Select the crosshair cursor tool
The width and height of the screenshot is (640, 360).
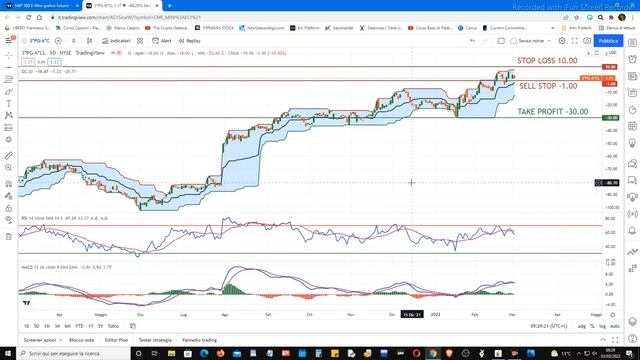tap(9, 56)
